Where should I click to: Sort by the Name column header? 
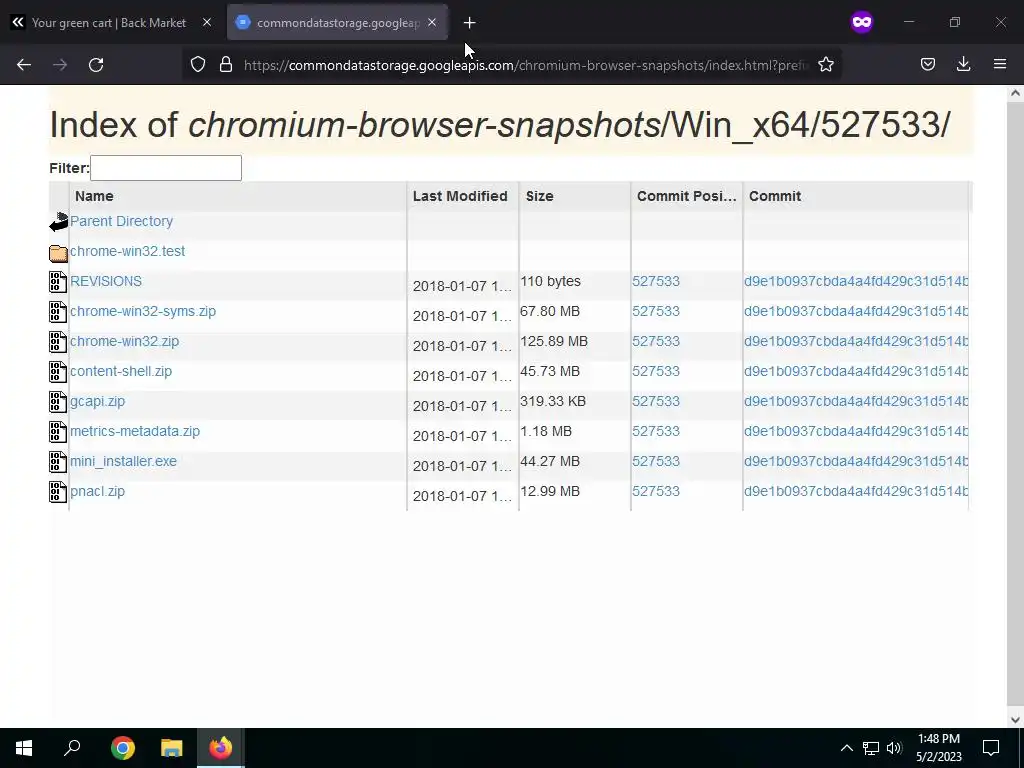tap(238, 197)
